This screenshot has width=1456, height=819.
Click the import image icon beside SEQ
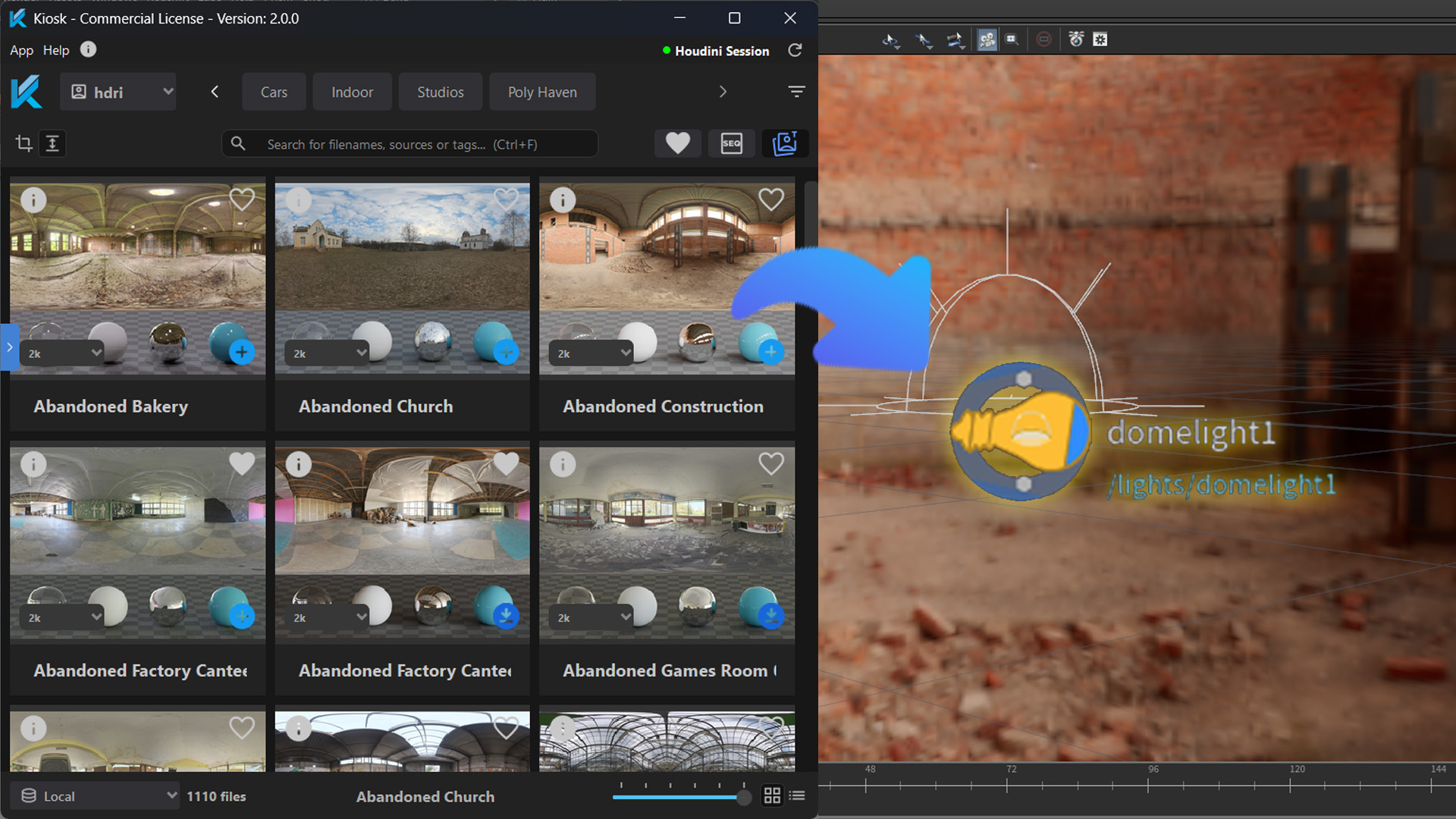tap(784, 143)
